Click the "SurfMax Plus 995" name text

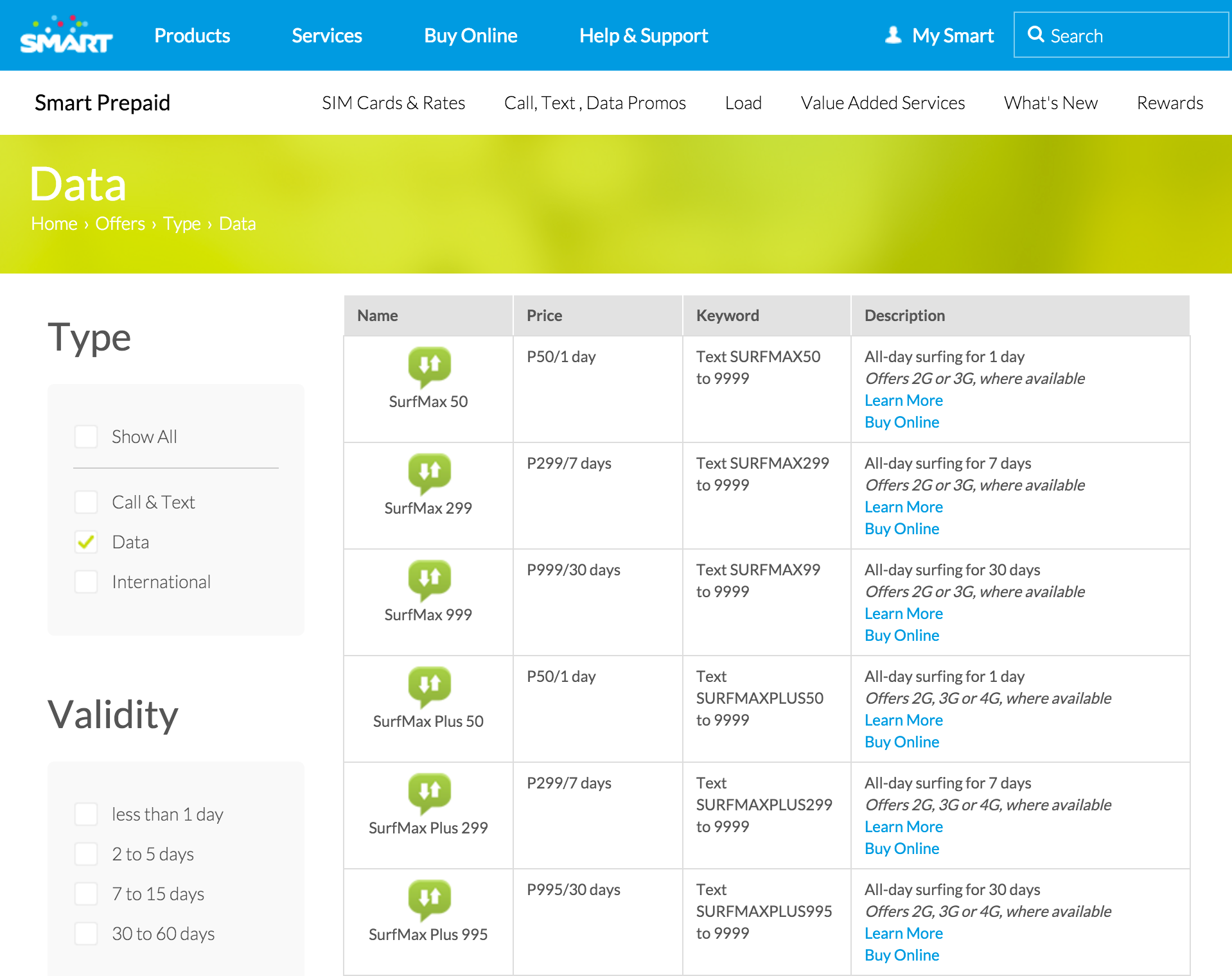(x=428, y=934)
